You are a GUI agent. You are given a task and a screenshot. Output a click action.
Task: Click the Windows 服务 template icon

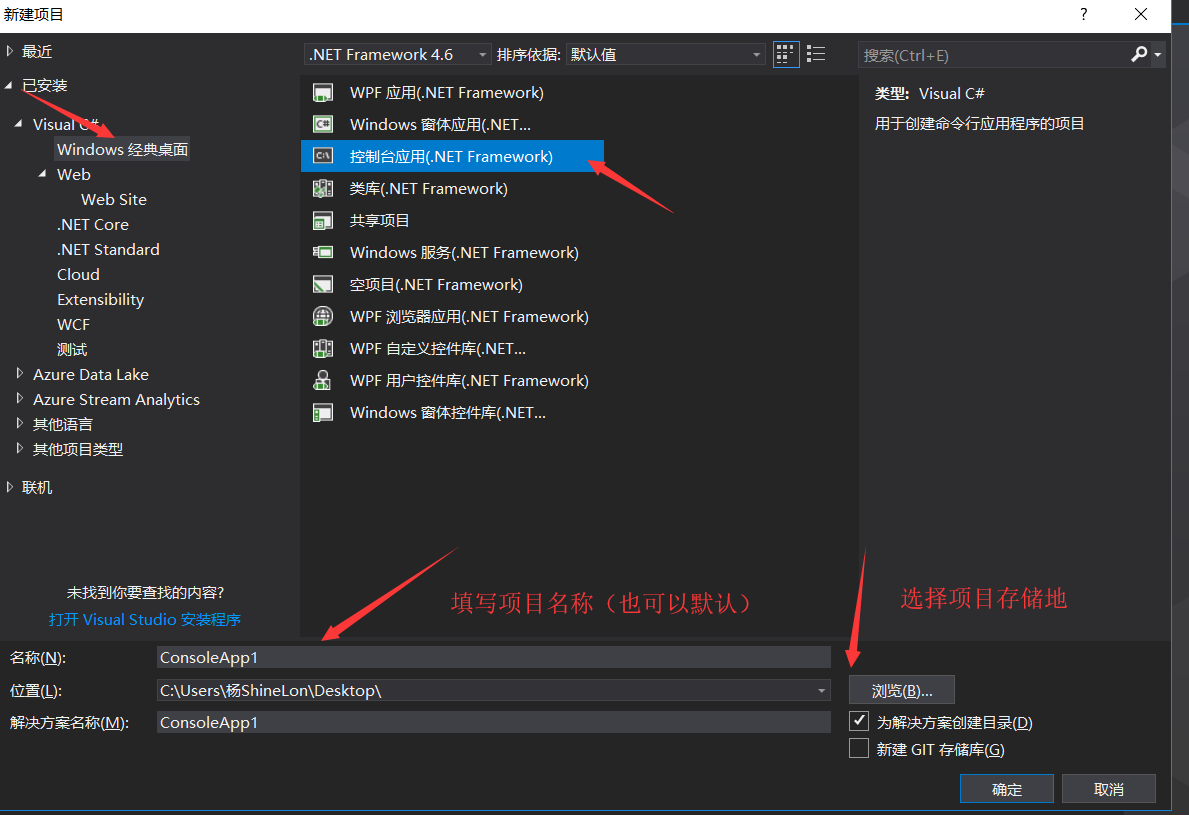pos(323,252)
